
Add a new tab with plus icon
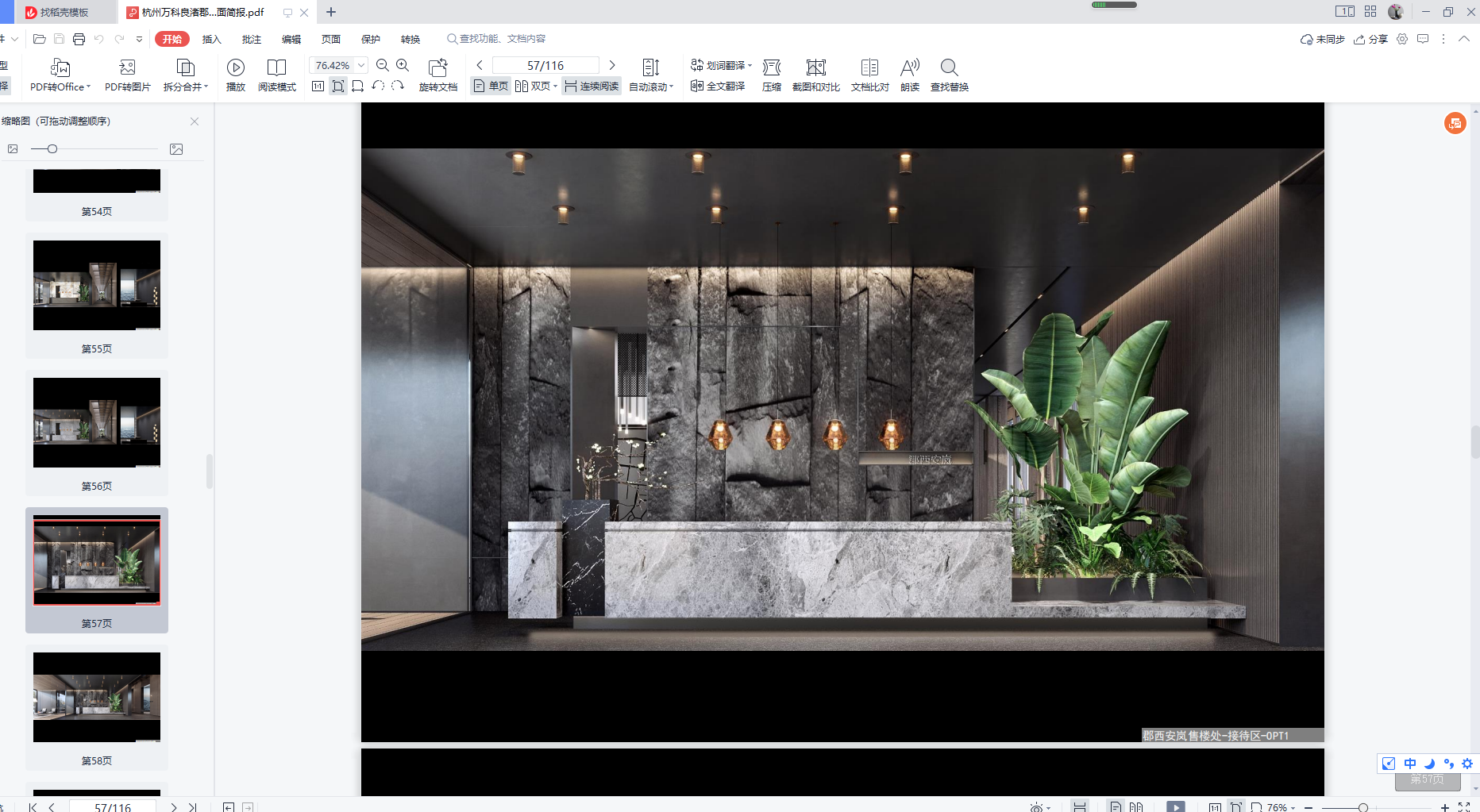331,12
